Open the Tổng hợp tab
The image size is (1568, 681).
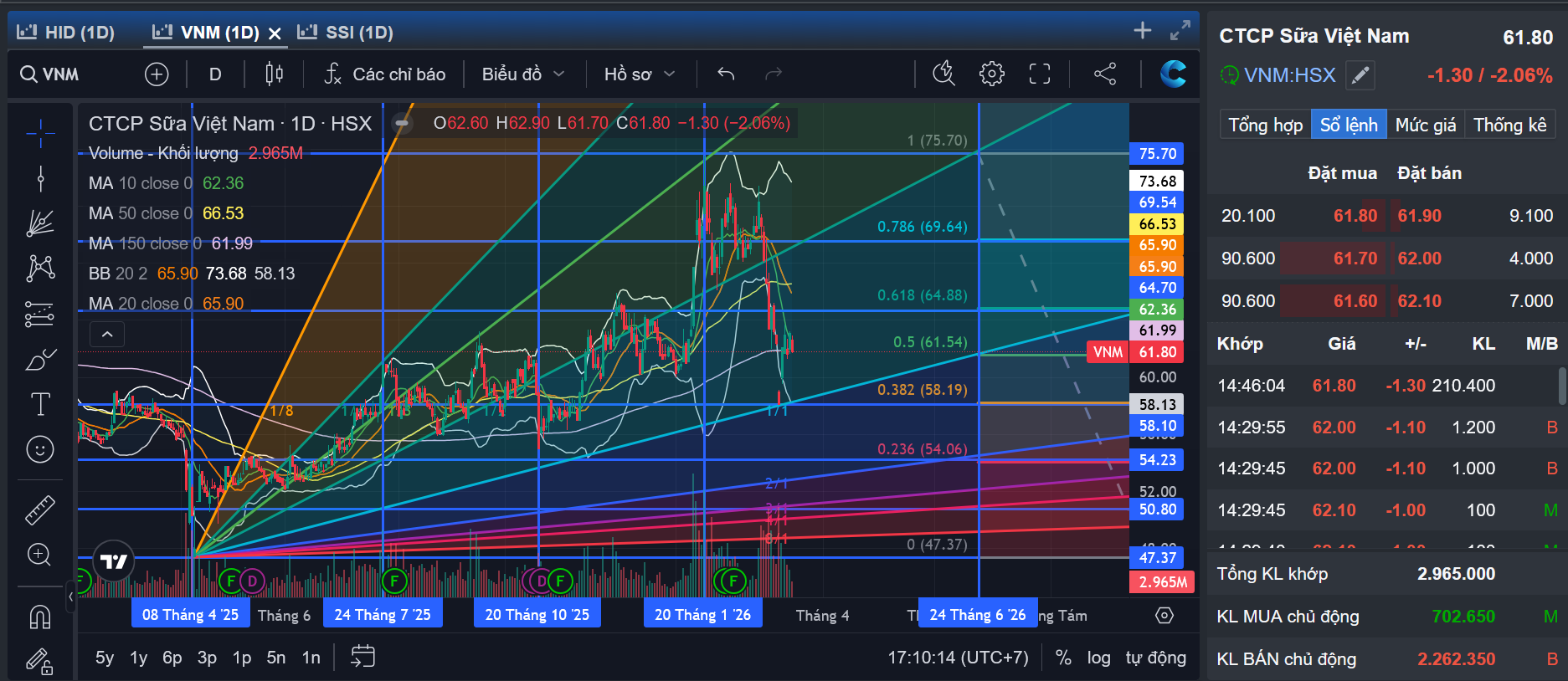1265,125
